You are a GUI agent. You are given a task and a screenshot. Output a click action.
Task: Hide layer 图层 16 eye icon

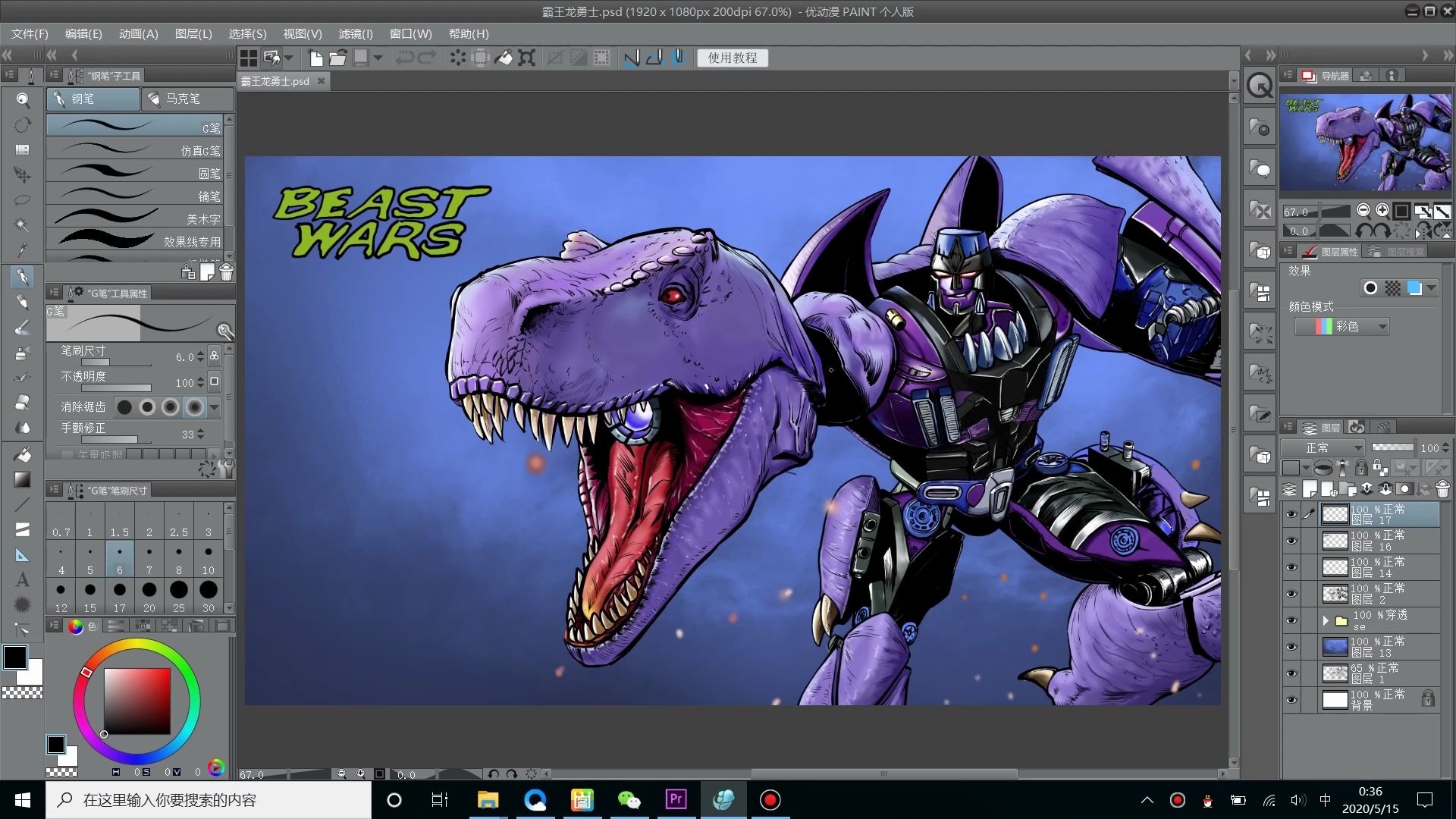[1291, 541]
